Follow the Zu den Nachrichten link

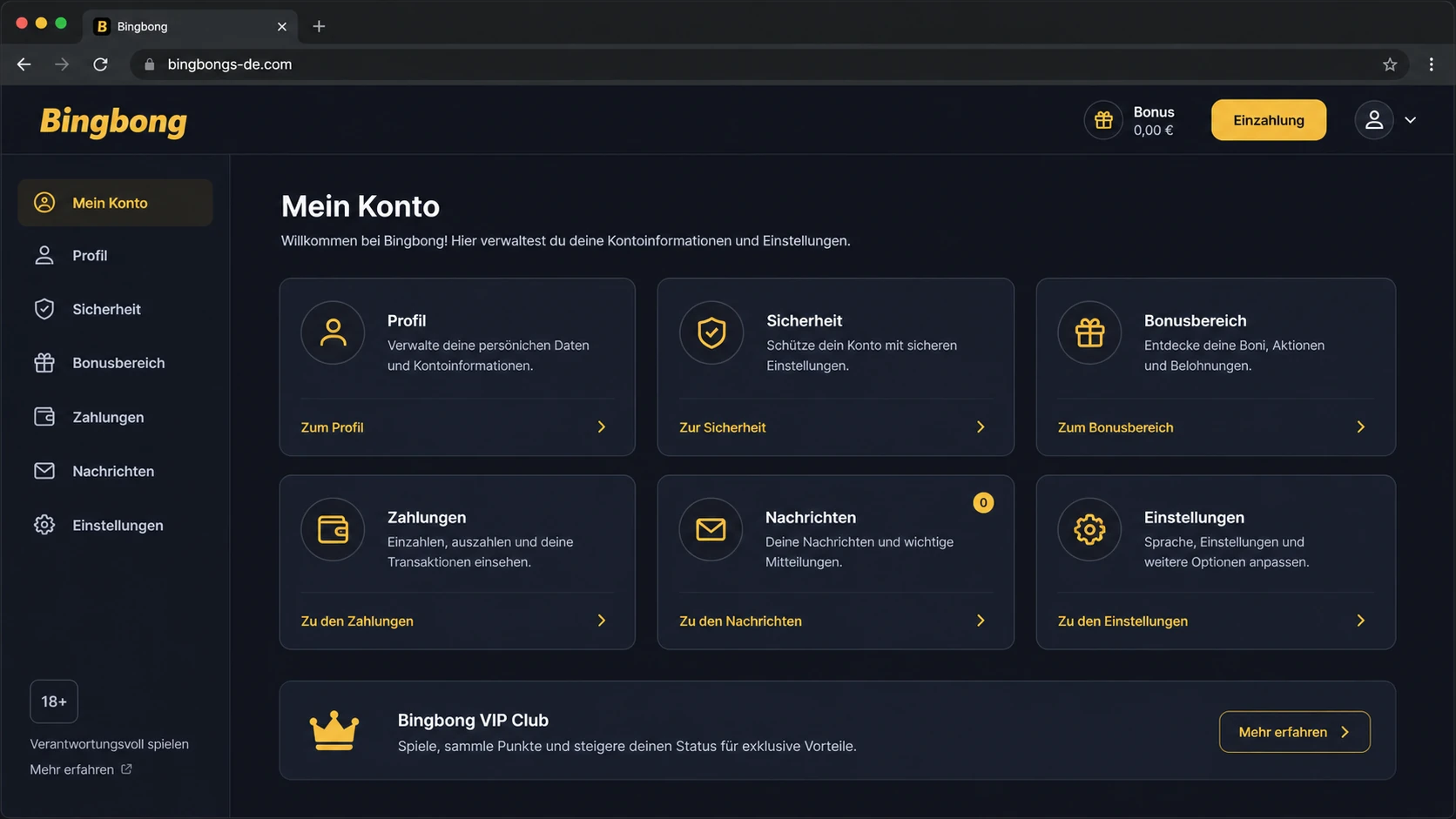(x=740, y=621)
